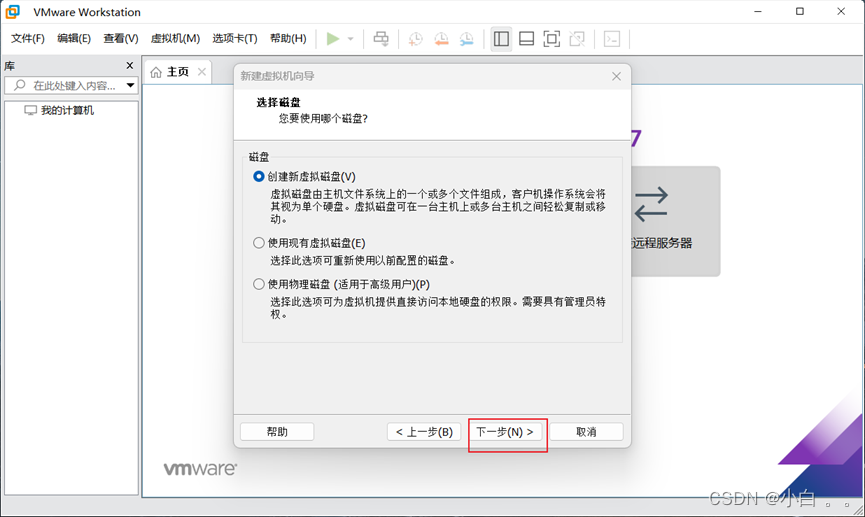Click the < 上一步(B) button
The image size is (865, 517).
[x=424, y=431]
